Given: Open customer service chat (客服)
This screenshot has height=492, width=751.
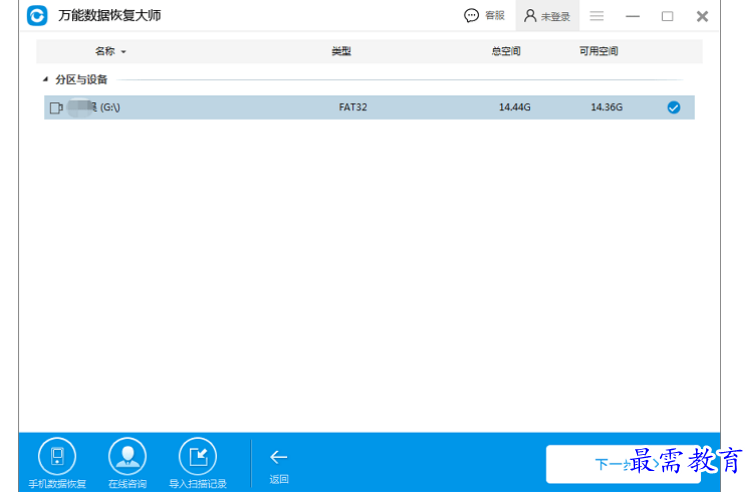Looking at the screenshot, I should [x=484, y=16].
